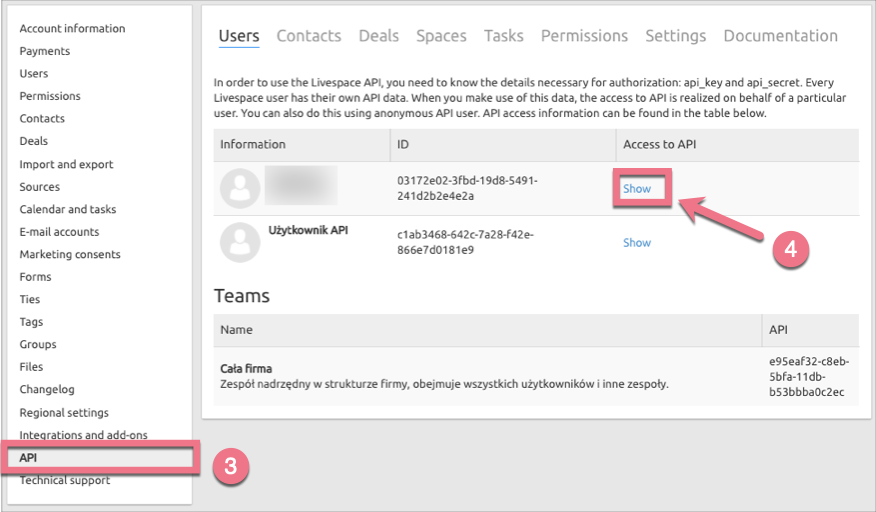Click the API sidebar item
Screen dimensions: 876x512
(x=28, y=457)
